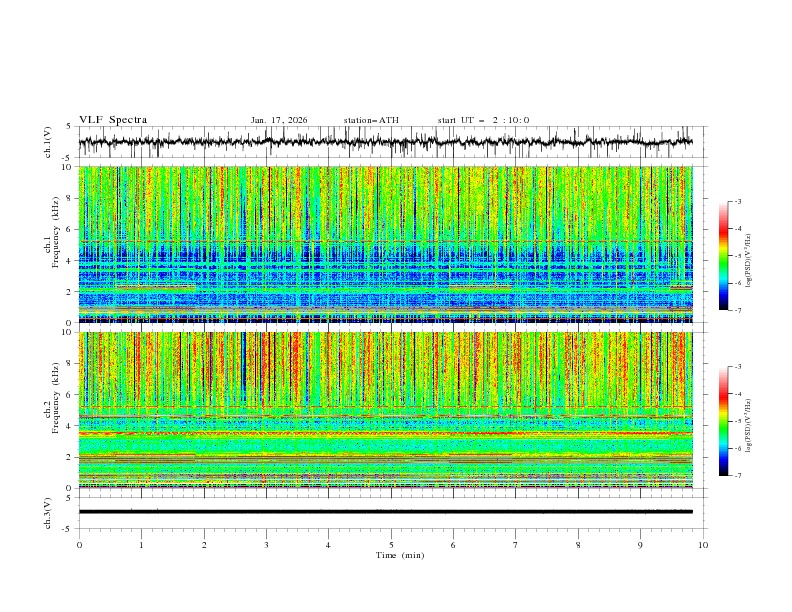
Task: Click the ch.1 spectrogram panel
Action: pos(385,244)
